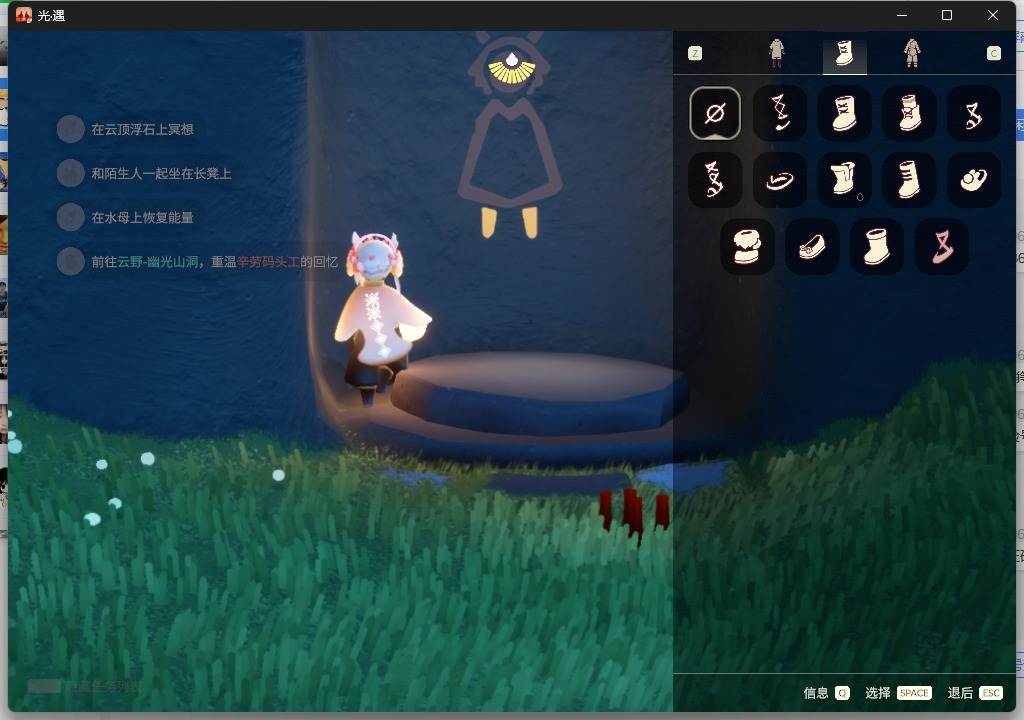Choose the flat ballet shoe with bow
This screenshot has height=720, width=1024.
tap(812, 247)
